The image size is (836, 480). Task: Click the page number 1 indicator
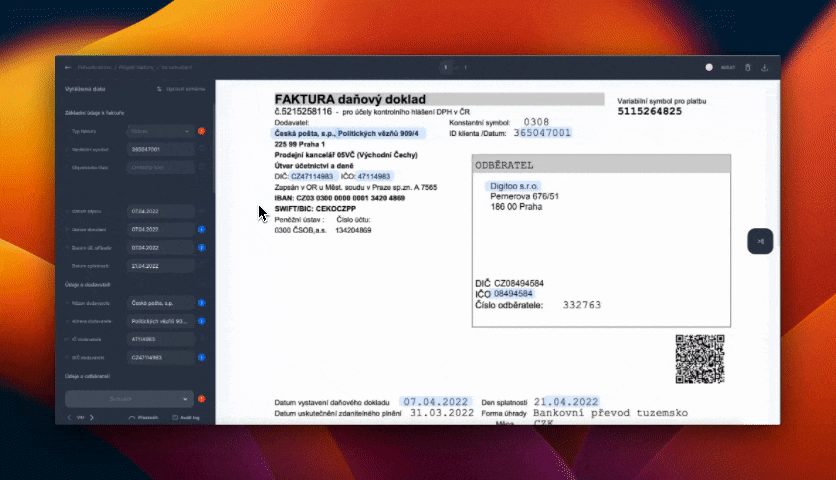tap(446, 67)
